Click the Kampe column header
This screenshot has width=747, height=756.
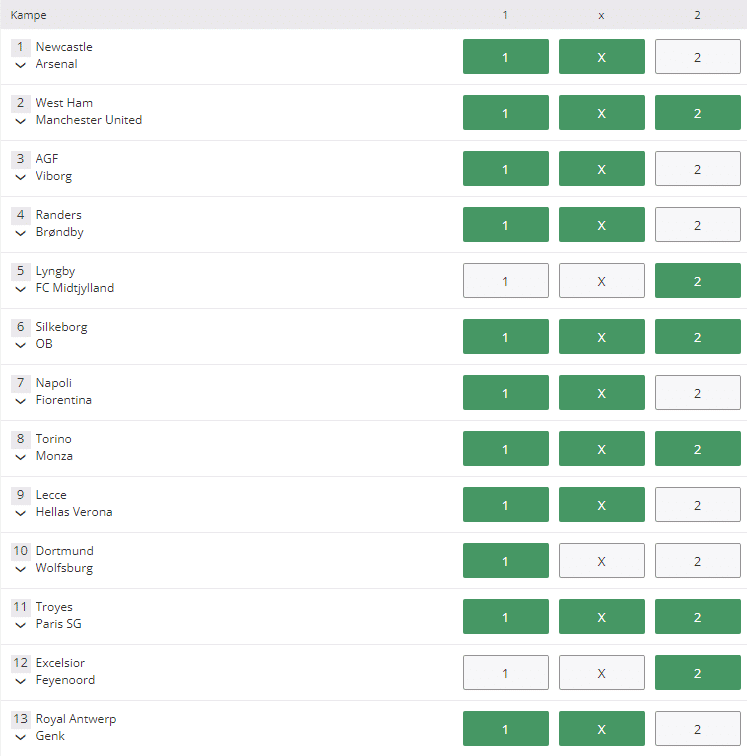[x=28, y=15]
